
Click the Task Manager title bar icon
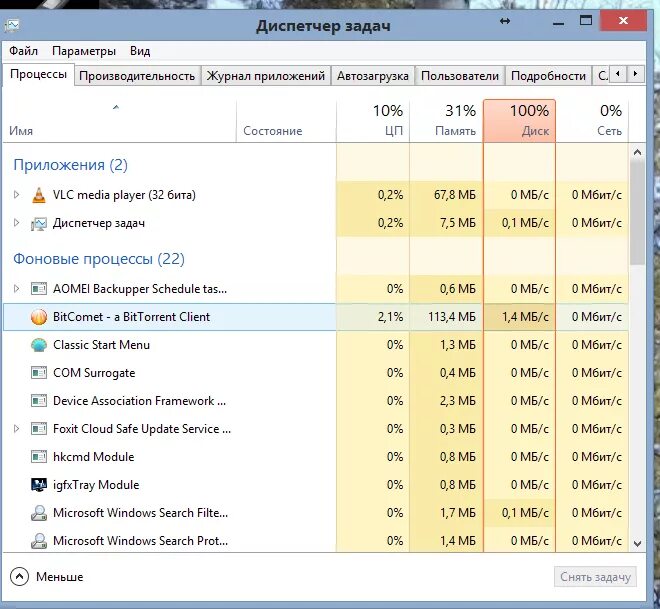pos(12,25)
